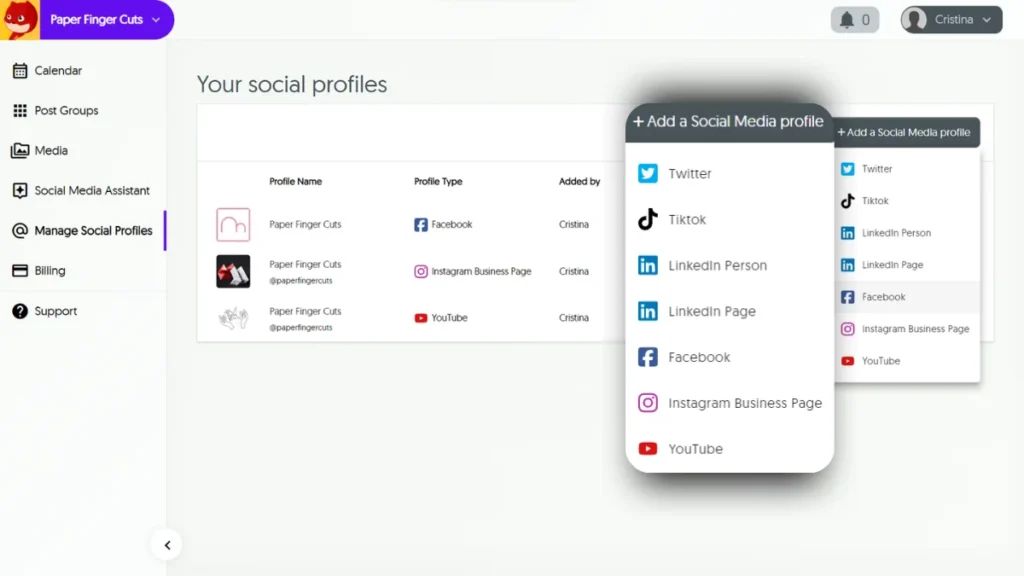Collapse the sidebar with the chevron arrow
Viewport: 1024px width, 576px height.
167,545
